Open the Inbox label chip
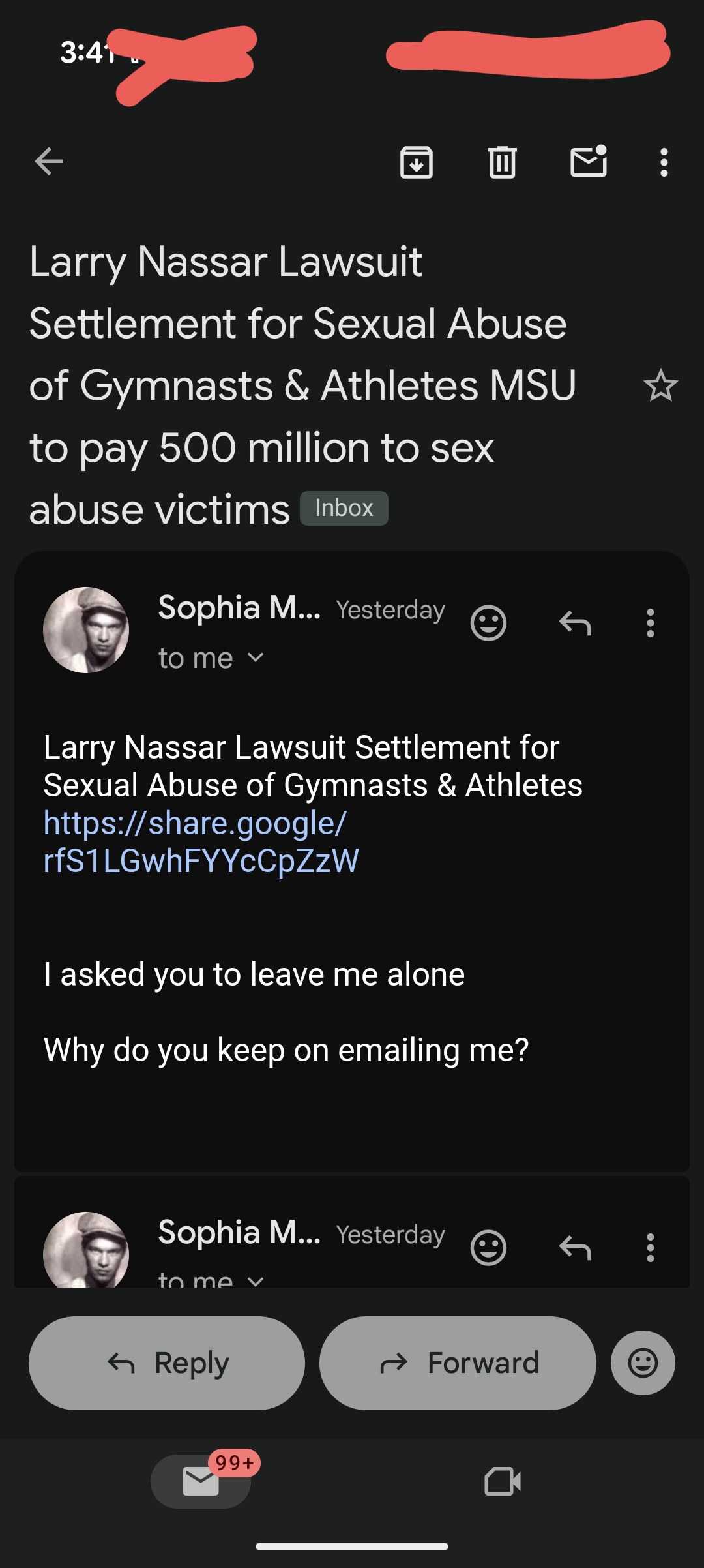Image resolution: width=704 pixels, height=1568 pixels. point(344,508)
